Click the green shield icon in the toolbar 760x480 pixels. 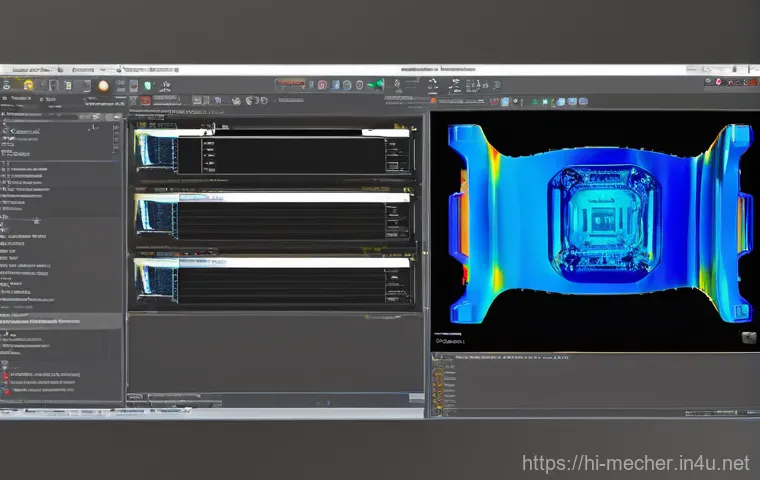(x=149, y=86)
